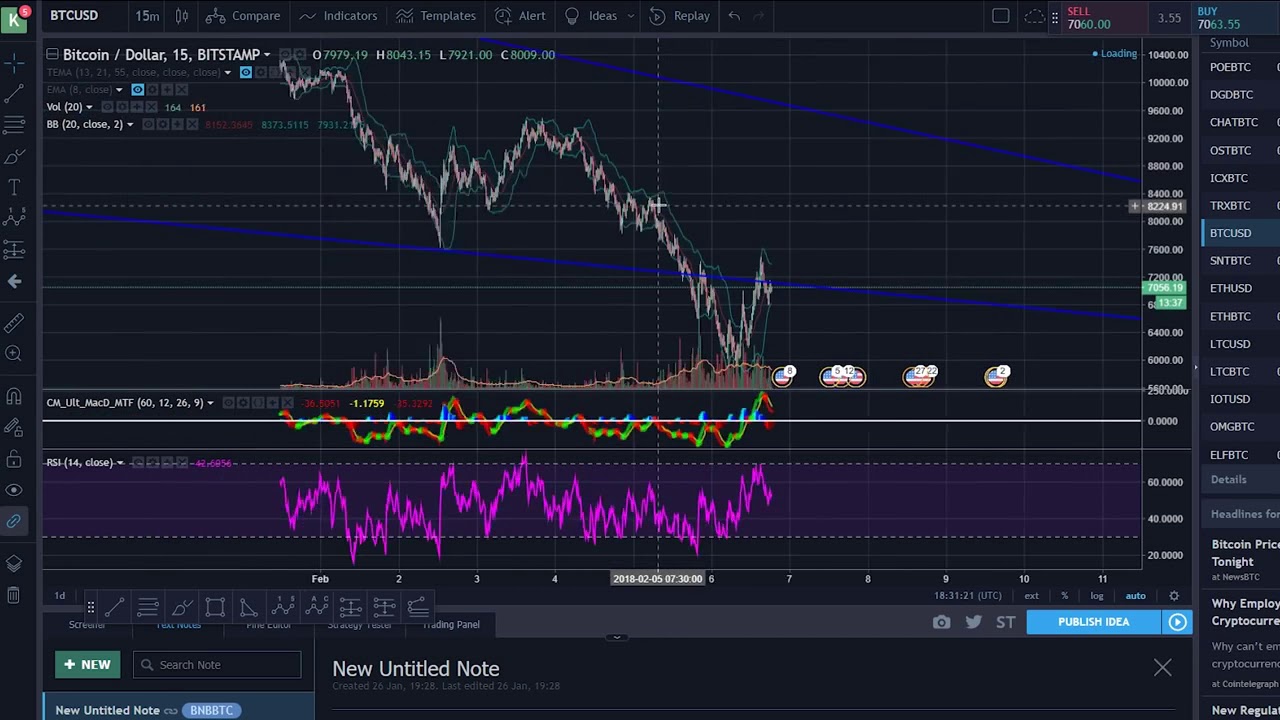Select the chart layout square icon
Image resolution: width=1280 pixels, height=720 pixels.
pyautogui.click(x=1001, y=16)
